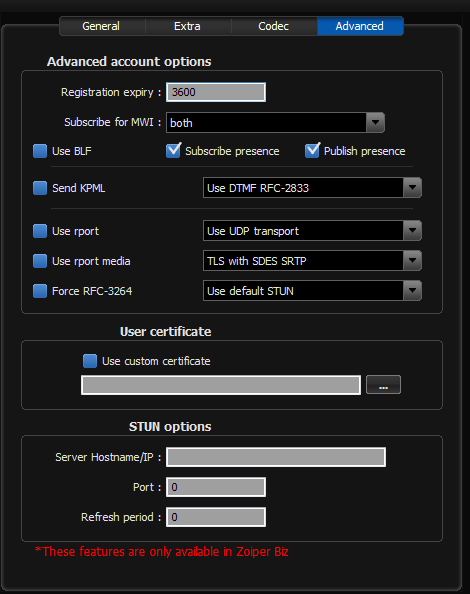Uncheck Subscribe presence

173,151
